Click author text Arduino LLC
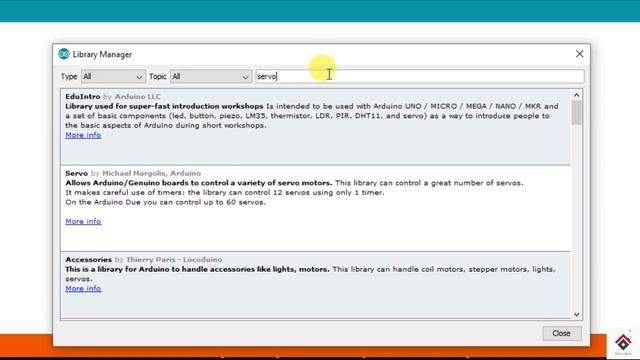 (138, 97)
